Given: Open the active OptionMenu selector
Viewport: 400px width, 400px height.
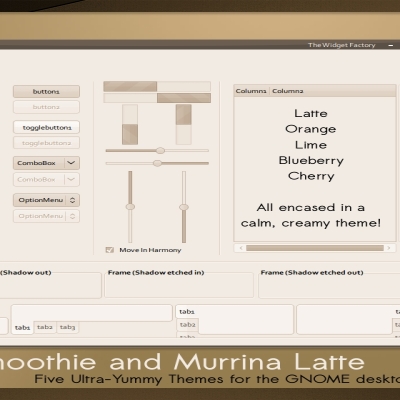Looking at the screenshot, I should click(x=46, y=200).
